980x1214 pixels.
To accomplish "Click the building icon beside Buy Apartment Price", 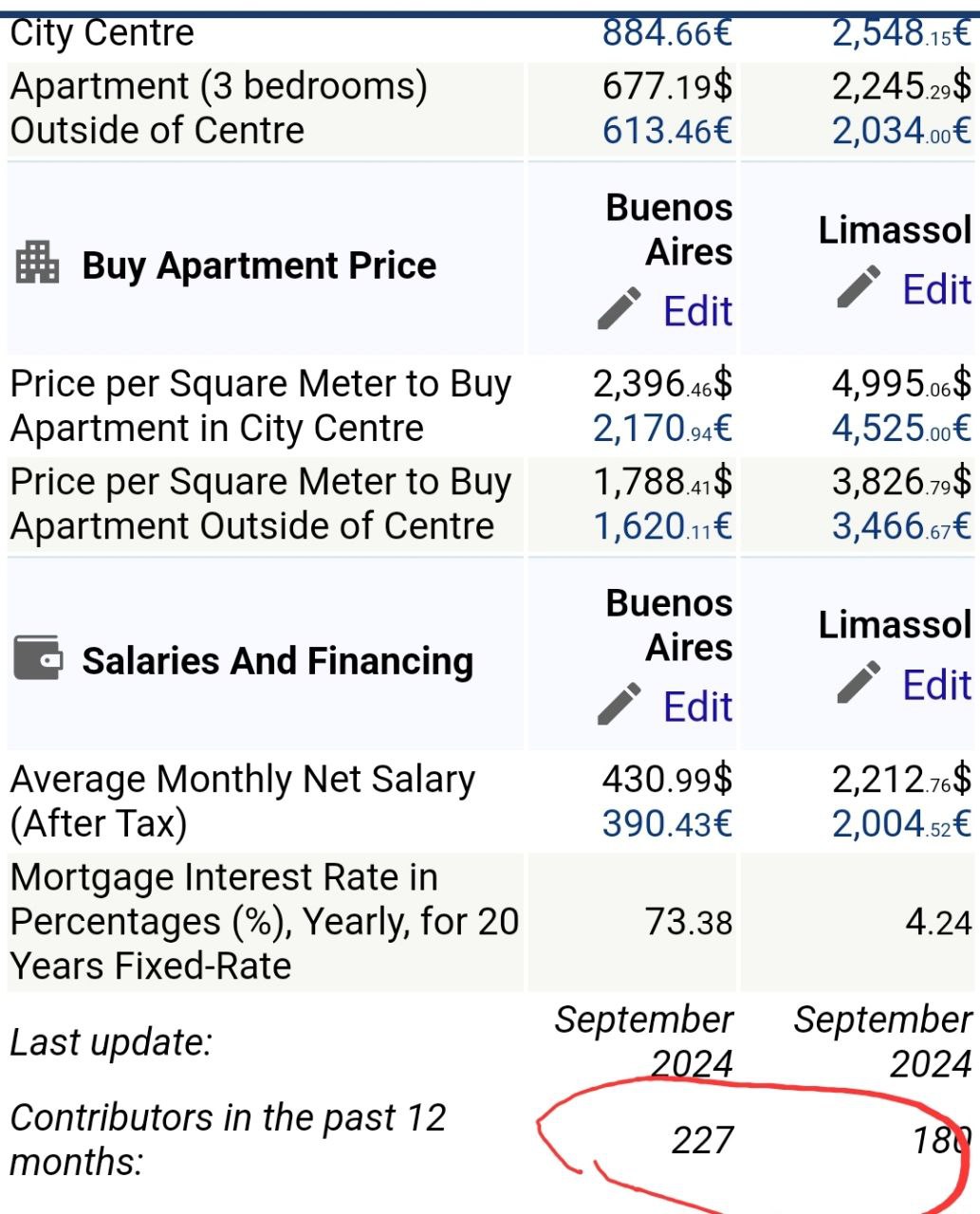I will pyautogui.click(x=37, y=263).
